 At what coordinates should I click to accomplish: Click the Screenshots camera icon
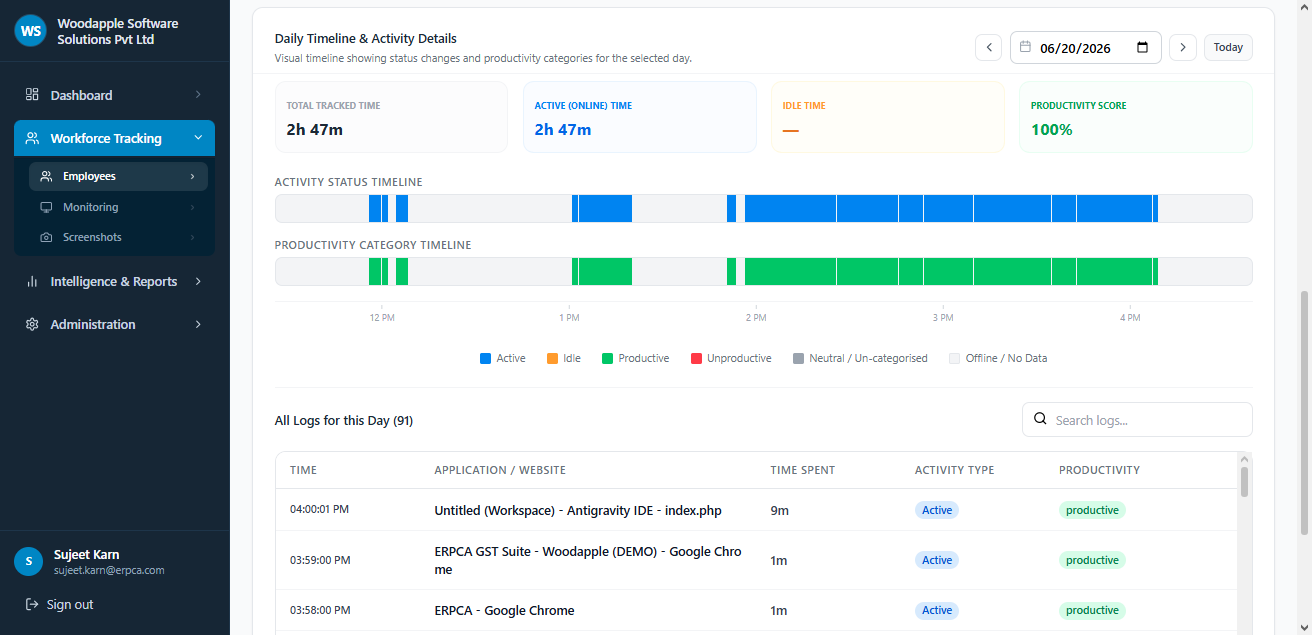pos(46,237)
